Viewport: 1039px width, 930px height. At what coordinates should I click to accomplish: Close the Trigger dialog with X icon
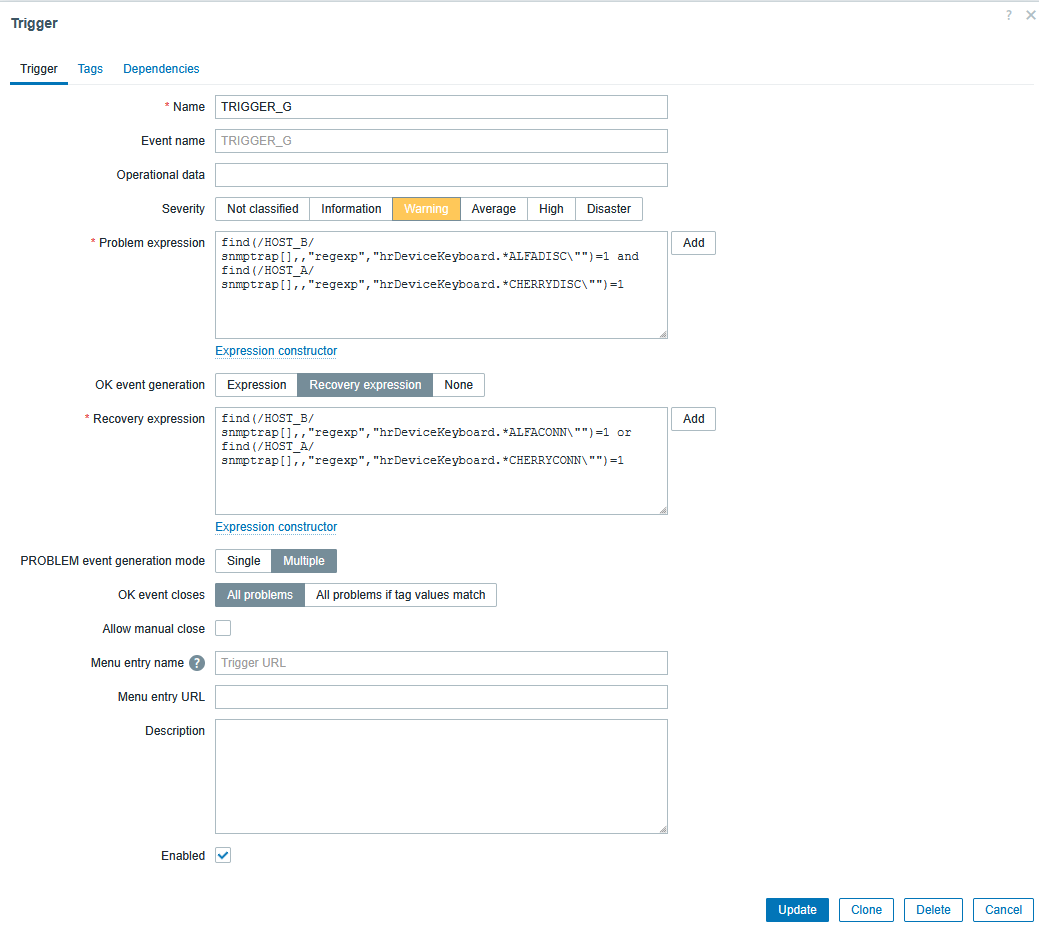tap(1031, 15)
